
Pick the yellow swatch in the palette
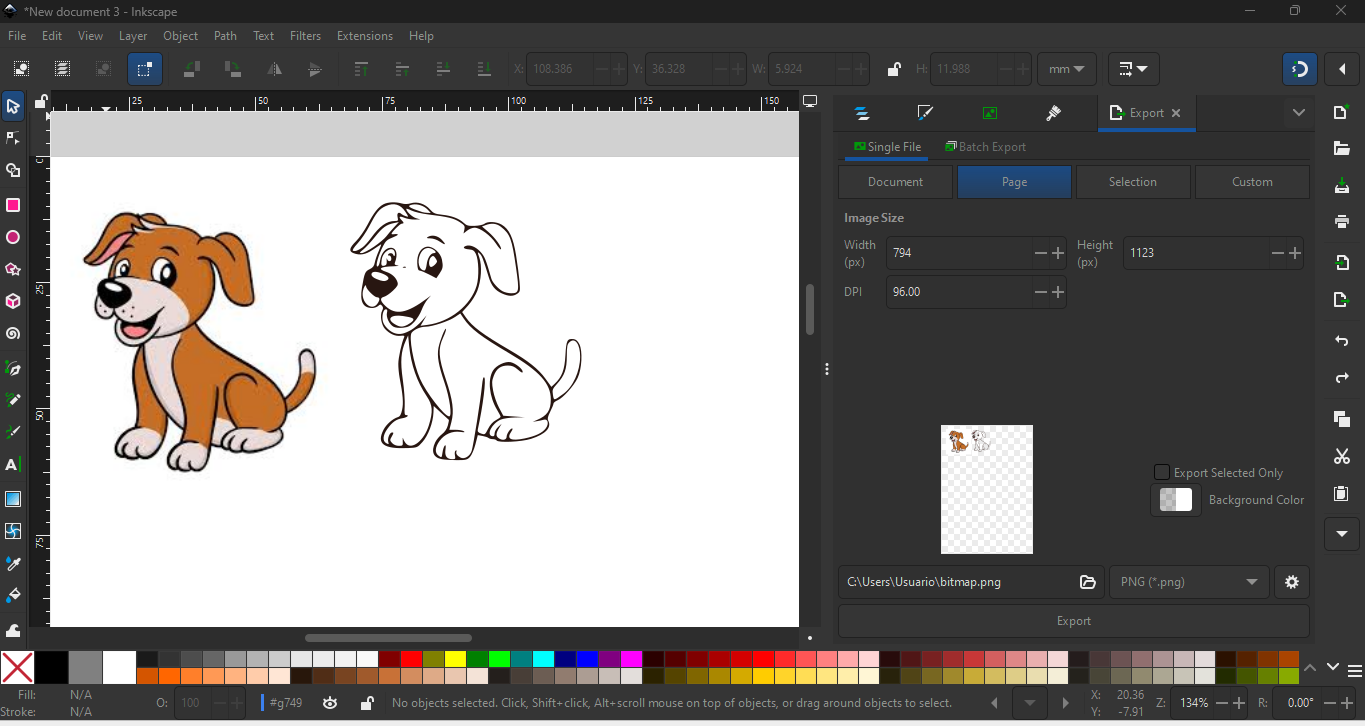(x=455, y=659)
